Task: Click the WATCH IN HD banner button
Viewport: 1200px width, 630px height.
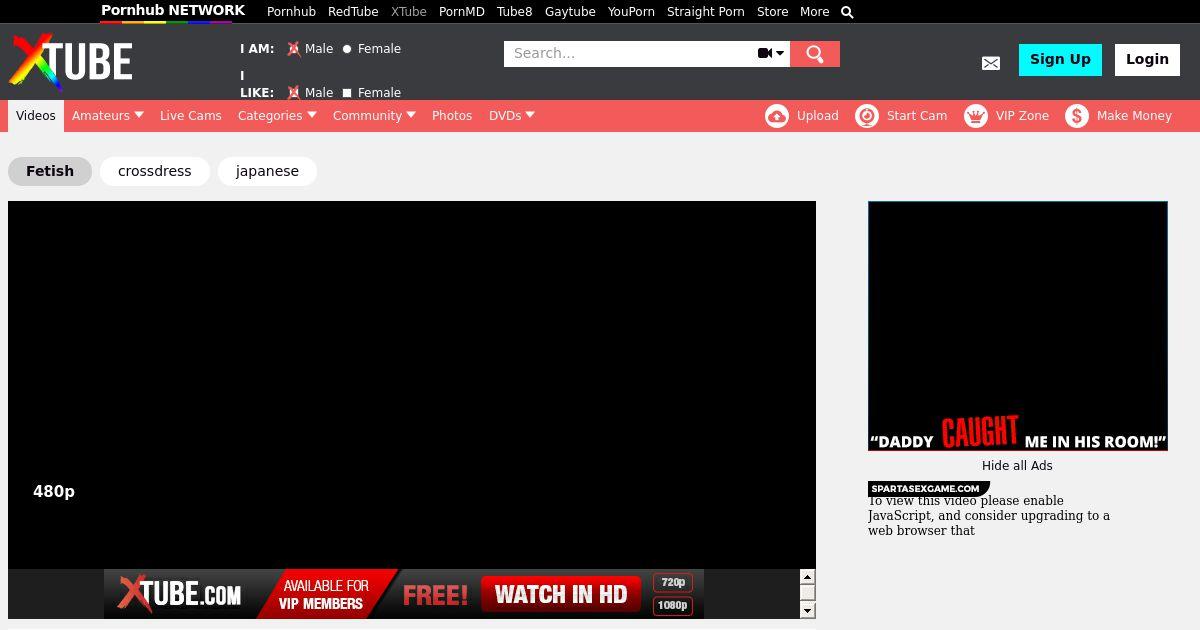Action: tap(560, 594)
